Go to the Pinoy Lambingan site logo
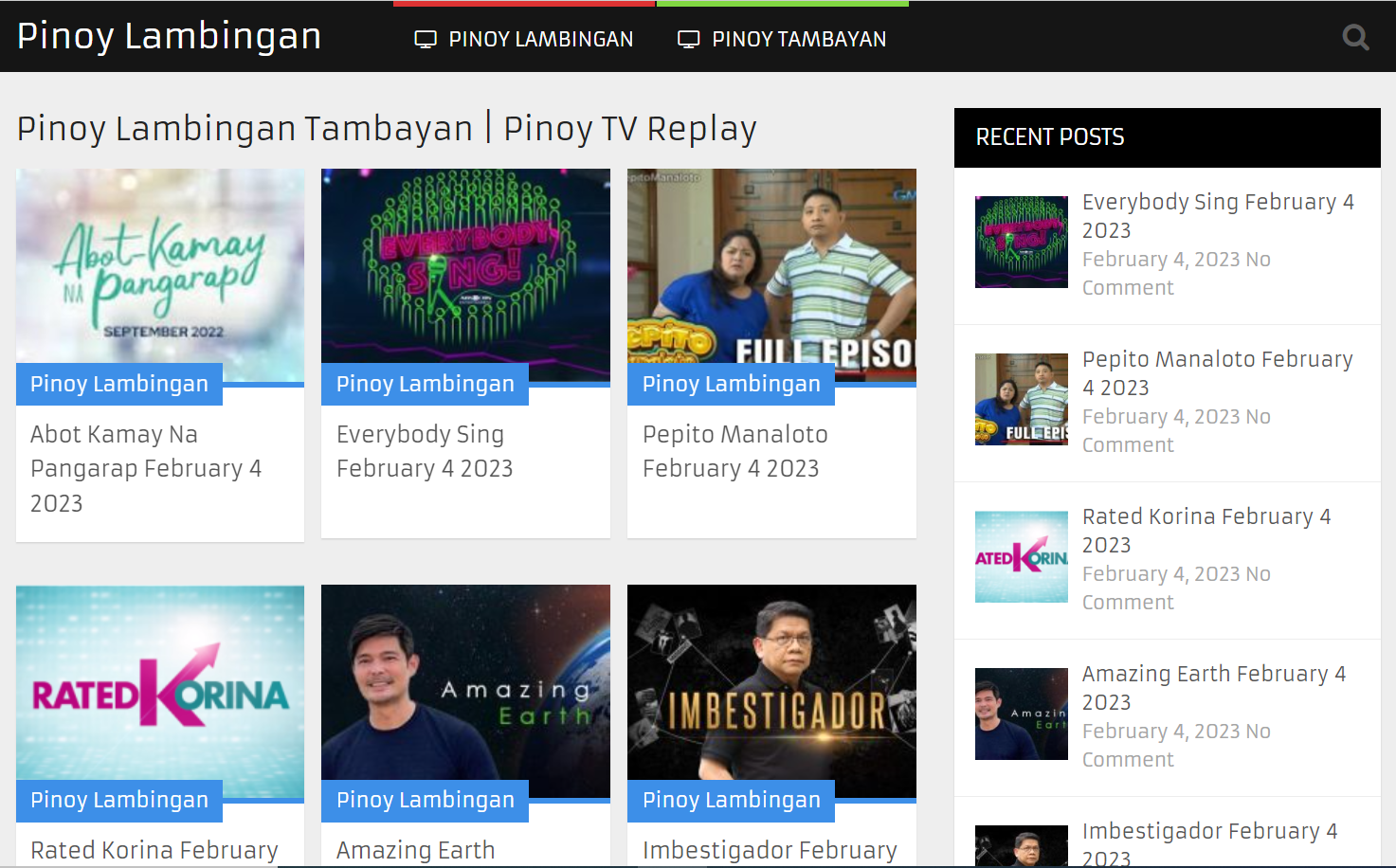The image size is (1396, 868). pos(170,36)
